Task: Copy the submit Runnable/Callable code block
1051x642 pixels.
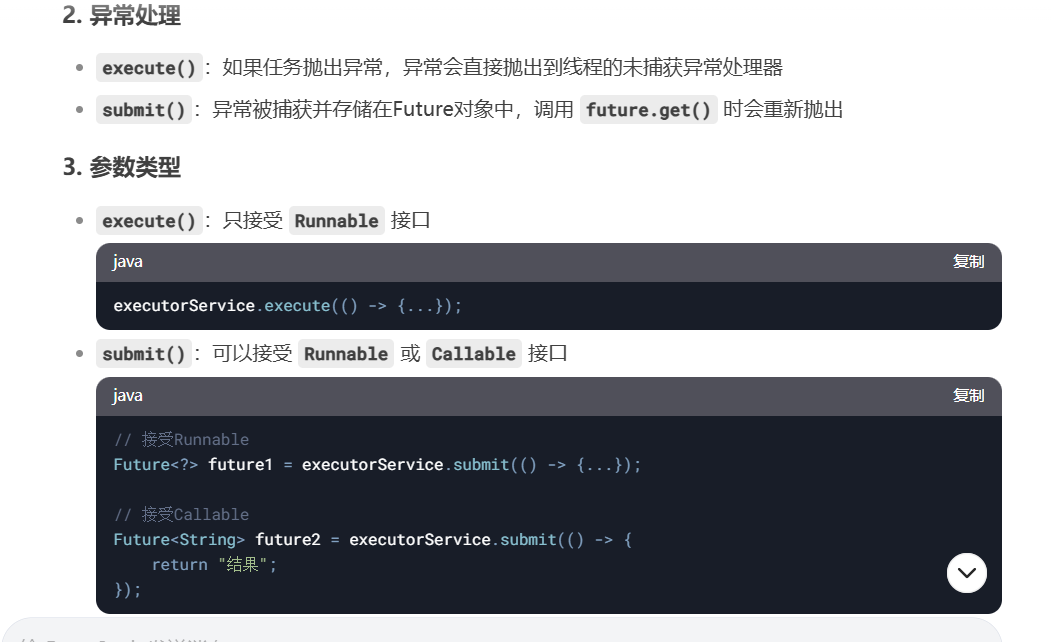Action: point(969,396)
